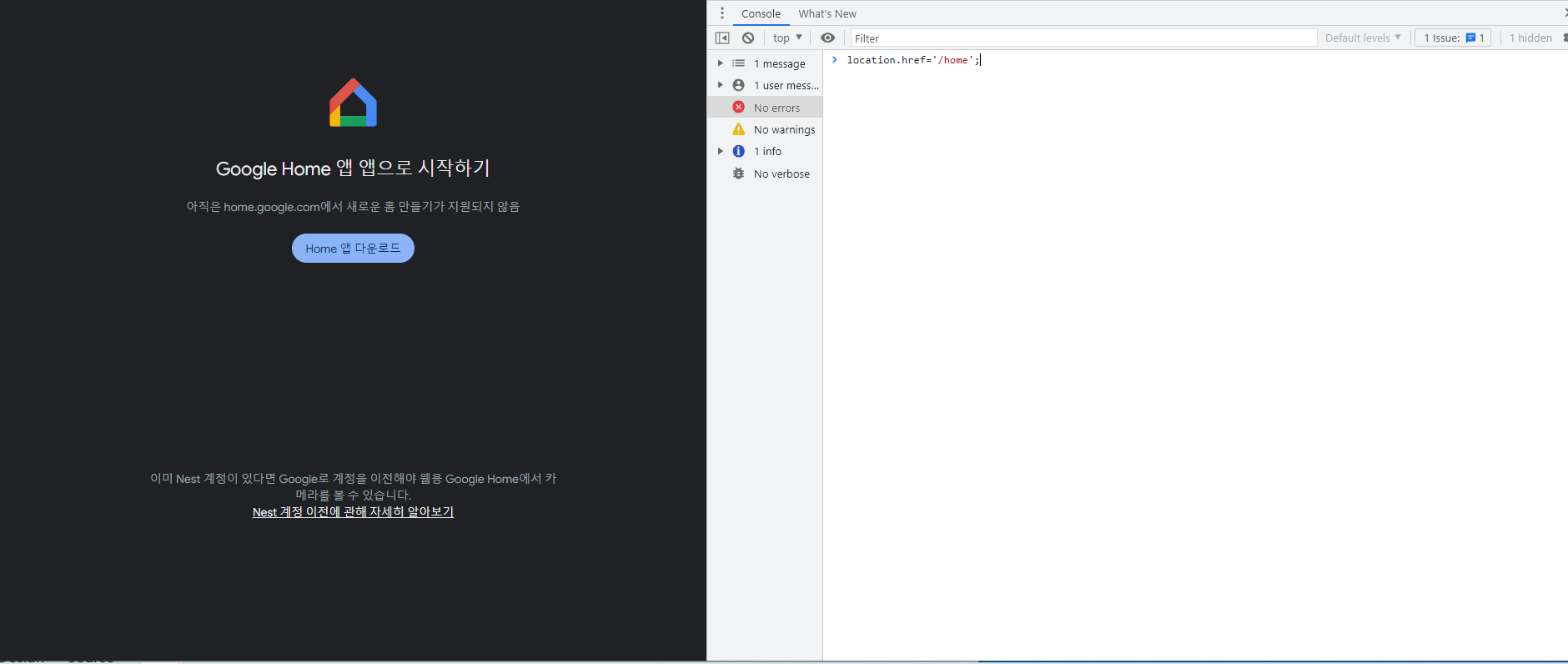
Task: Click the 이미 Nest 계정이 있다면 paragraph
Action: (x=353, y=486)
